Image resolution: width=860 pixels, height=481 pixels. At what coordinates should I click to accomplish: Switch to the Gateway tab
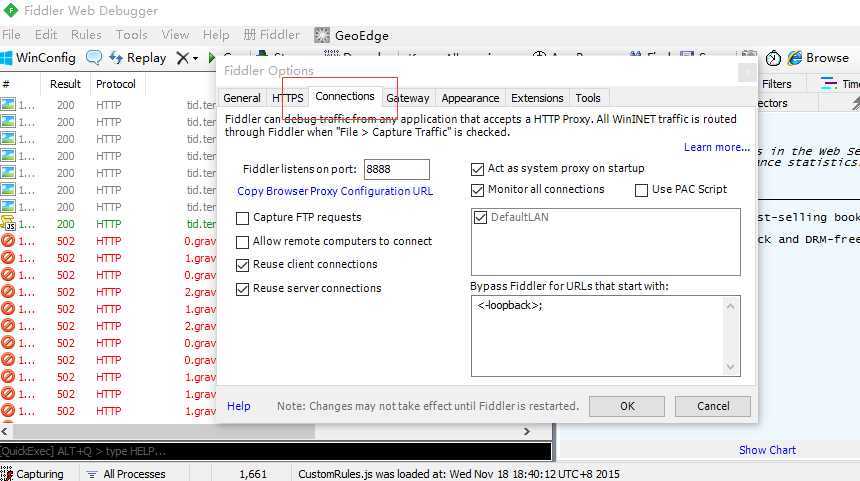408,98
